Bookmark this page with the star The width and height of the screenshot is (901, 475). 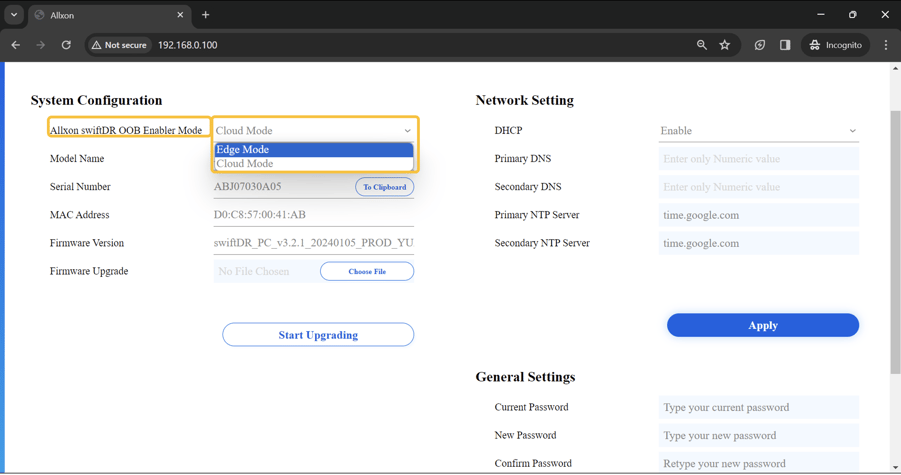(x=725, y=45)
